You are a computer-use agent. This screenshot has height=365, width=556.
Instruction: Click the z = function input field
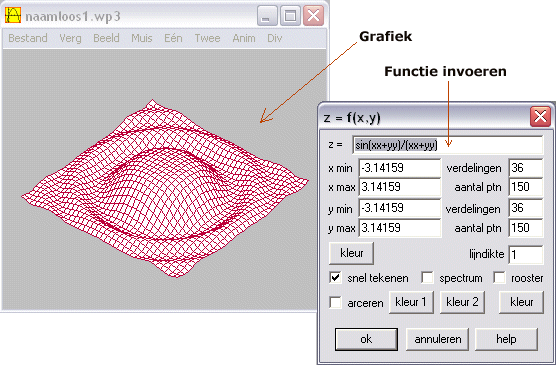[x=447, y=145]
